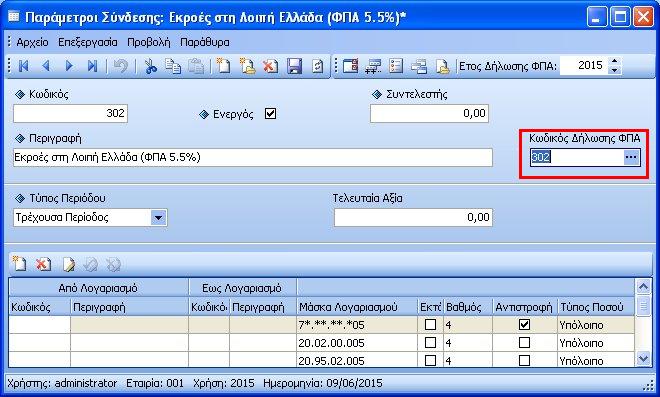The height and width of the screenshot is (397, 660).
Task: Click Ημερομηνία: 09/06/2015 in status bar
Action: [x=323, y=384]
